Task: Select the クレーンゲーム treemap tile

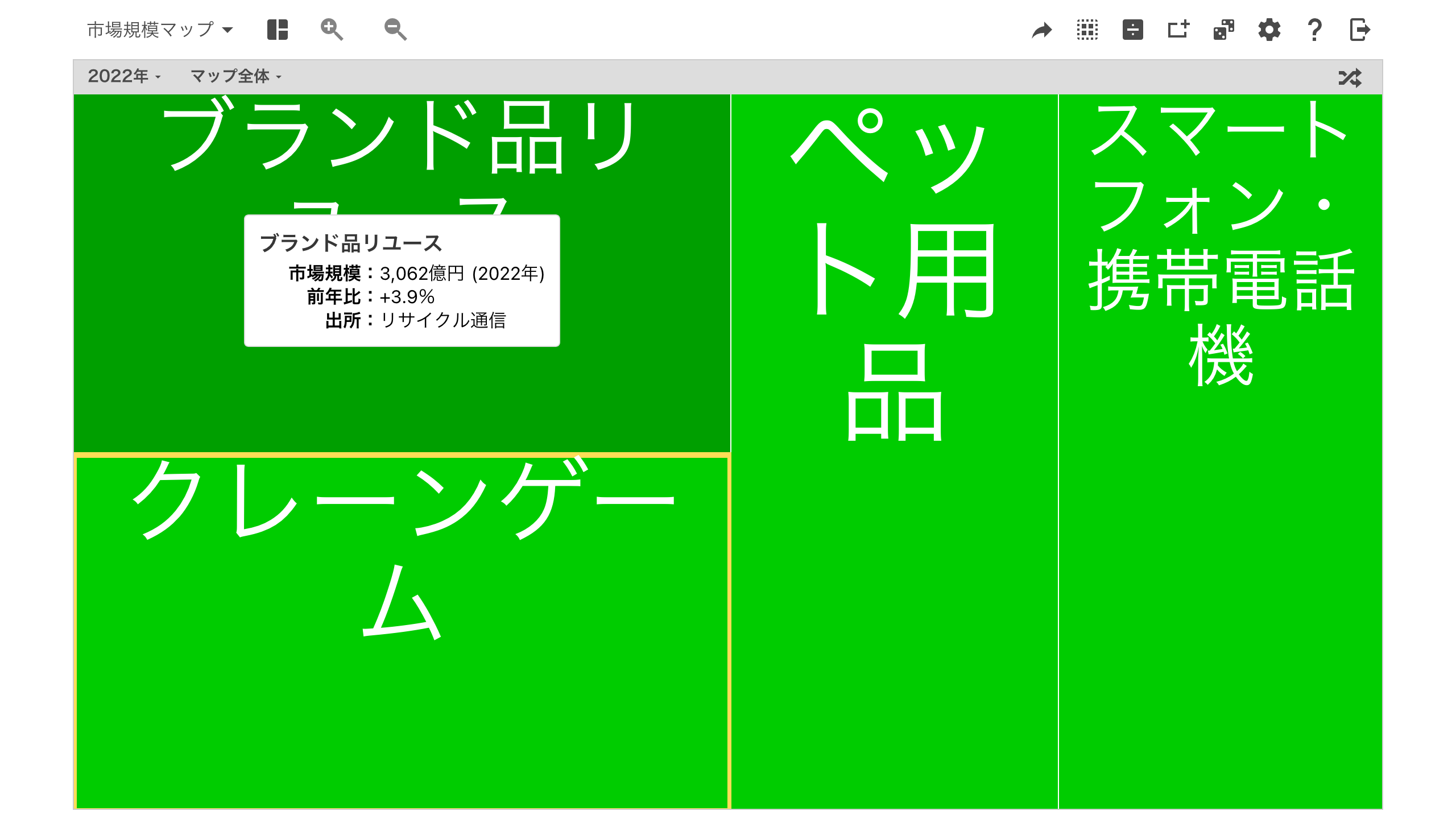Action: coord(402,631)
